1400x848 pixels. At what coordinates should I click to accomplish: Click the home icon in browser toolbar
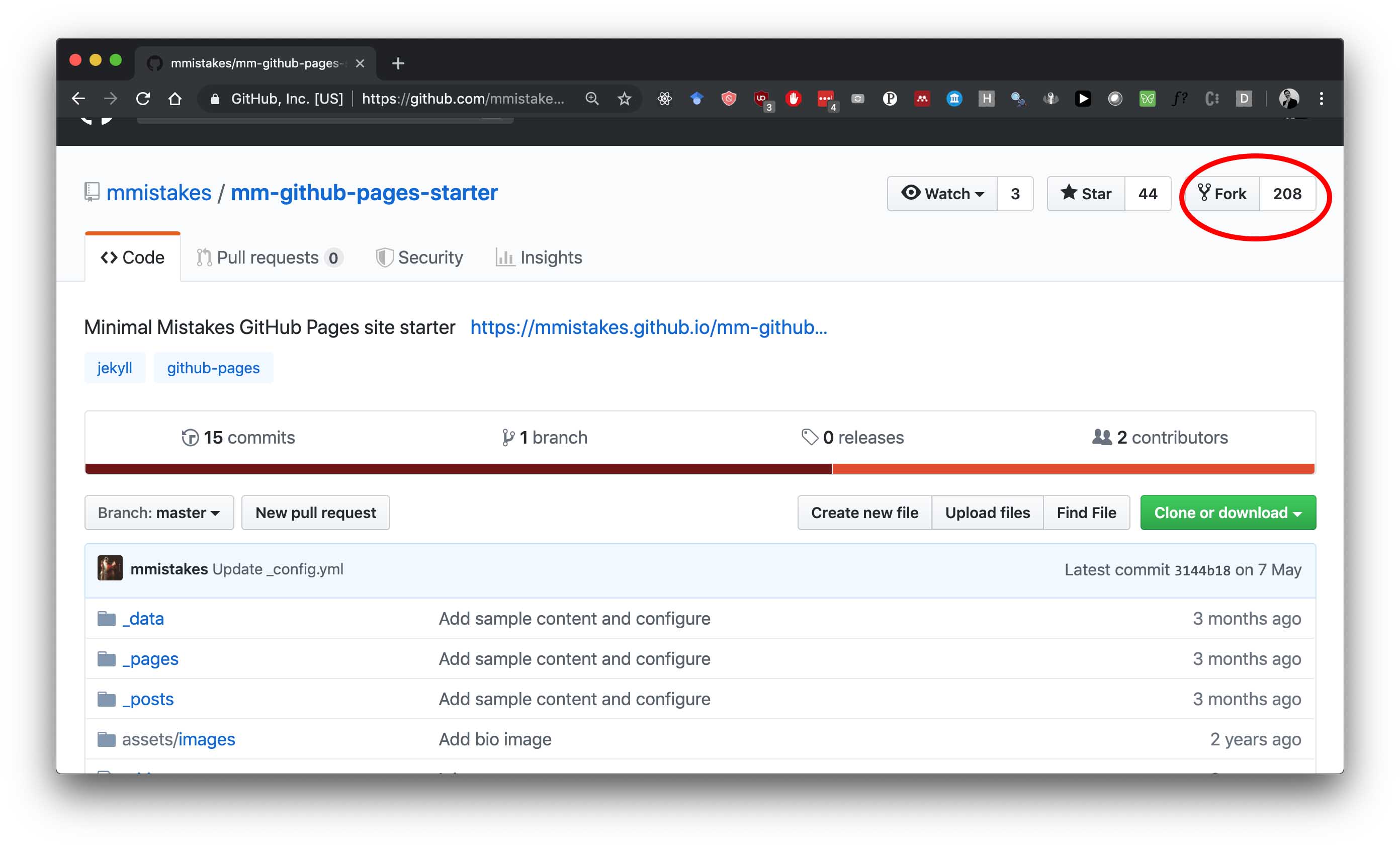(175, 99)
